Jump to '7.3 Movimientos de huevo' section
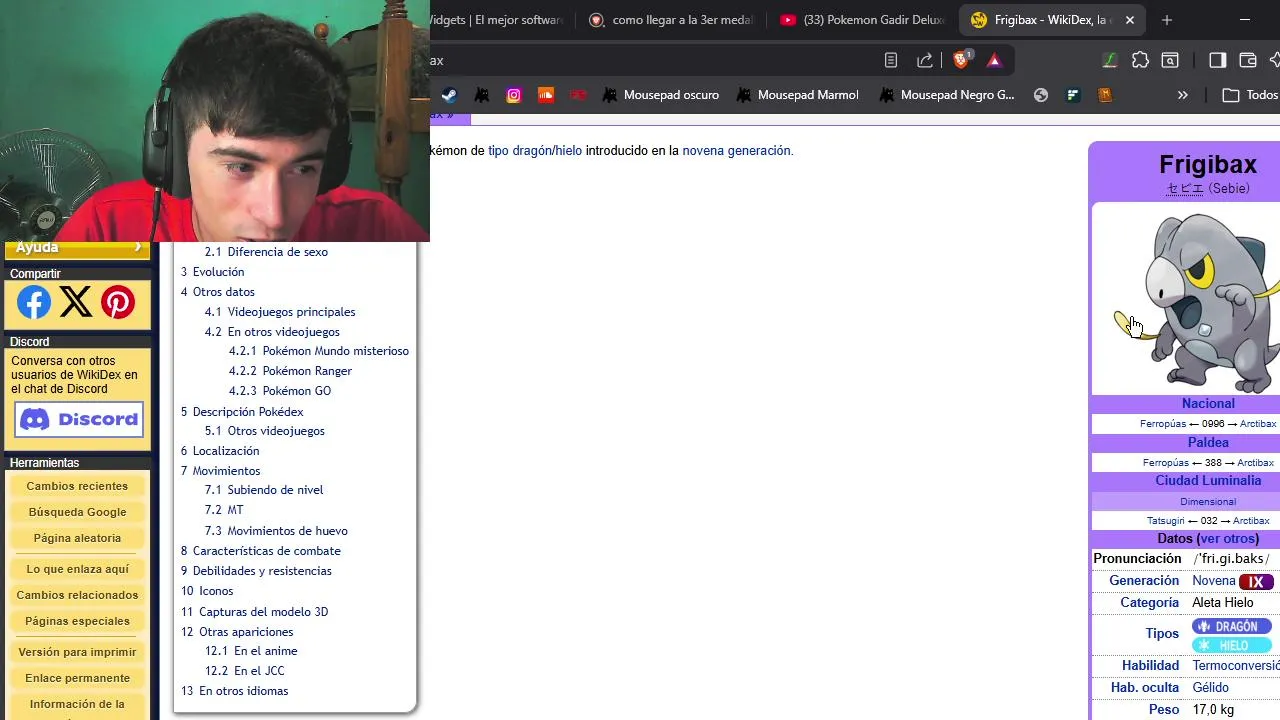 (276, 531)
